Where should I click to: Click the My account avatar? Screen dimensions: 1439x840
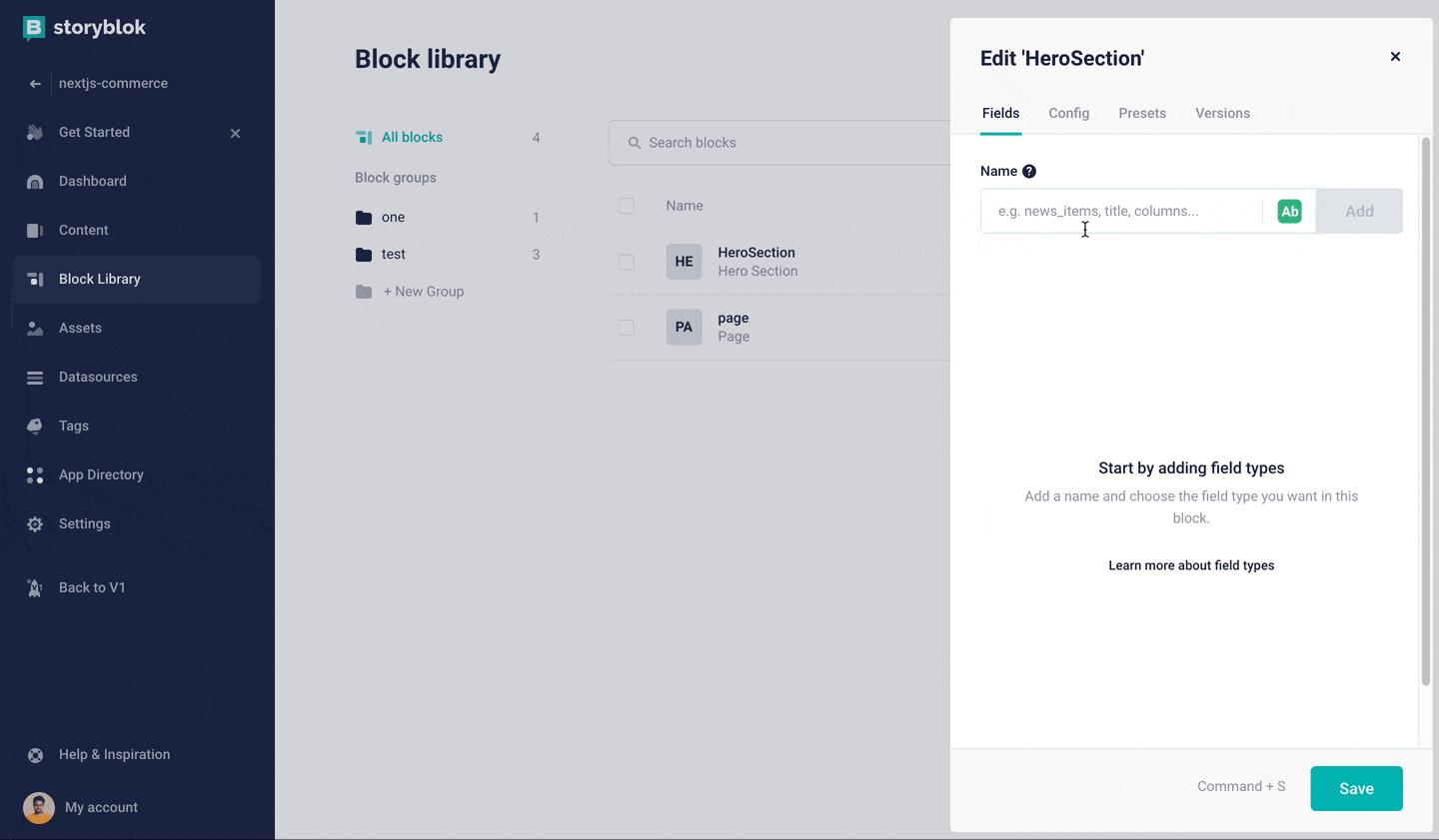[39, 807]
